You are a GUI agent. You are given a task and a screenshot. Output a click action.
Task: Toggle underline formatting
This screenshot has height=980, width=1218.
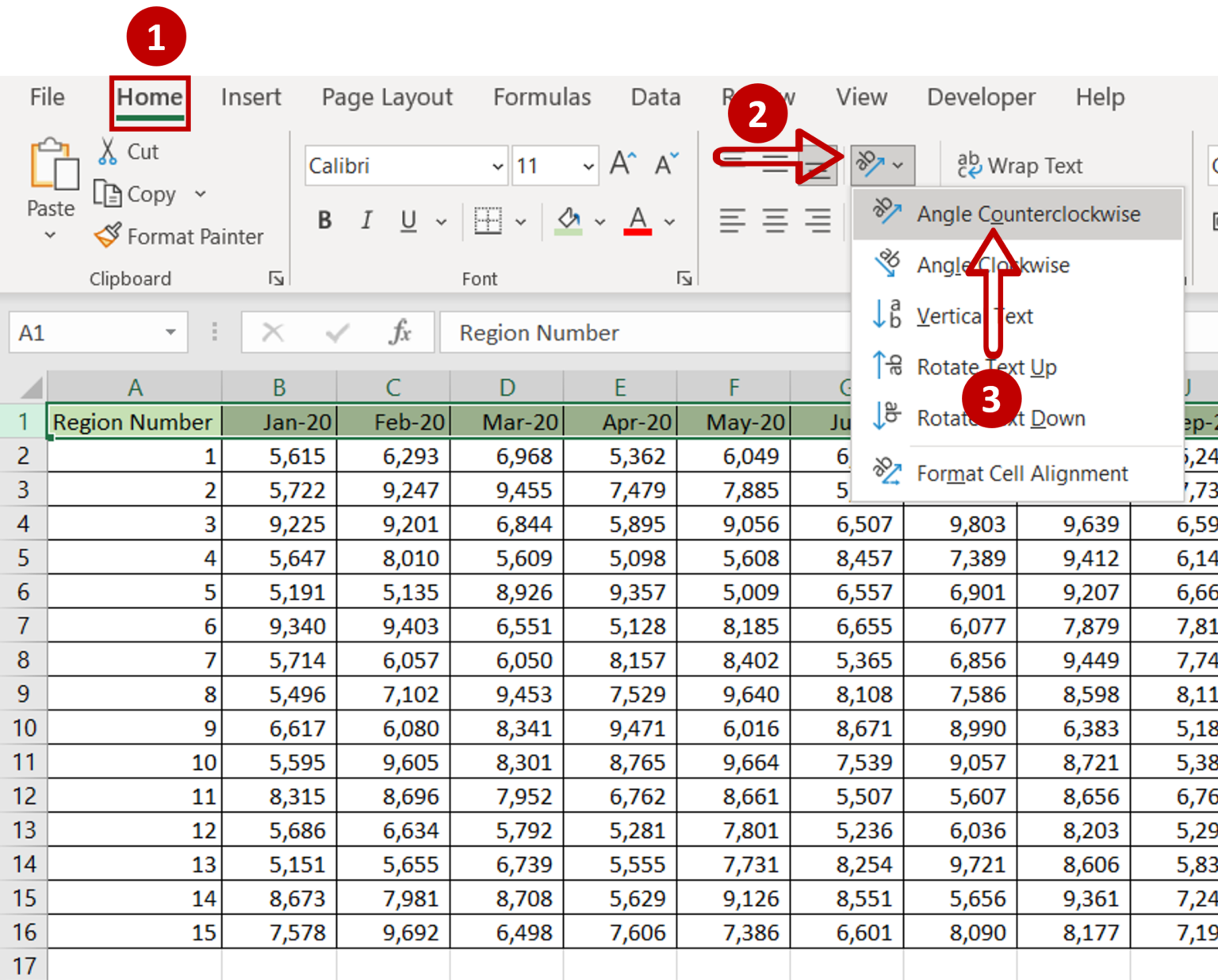(408, 220)
